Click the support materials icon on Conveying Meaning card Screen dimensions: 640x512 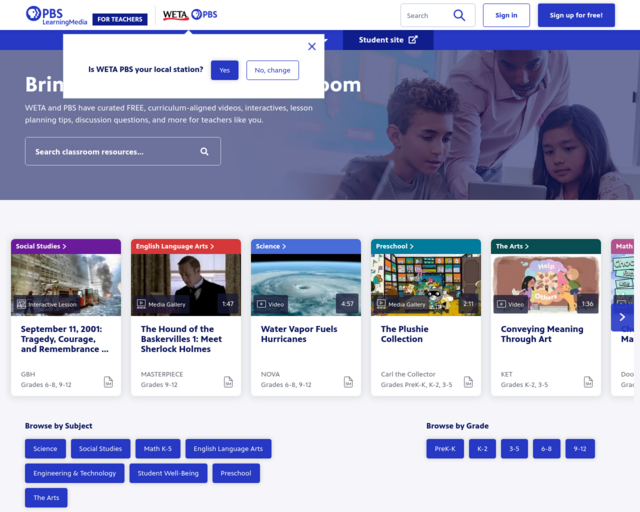click(x=588, y=382)
